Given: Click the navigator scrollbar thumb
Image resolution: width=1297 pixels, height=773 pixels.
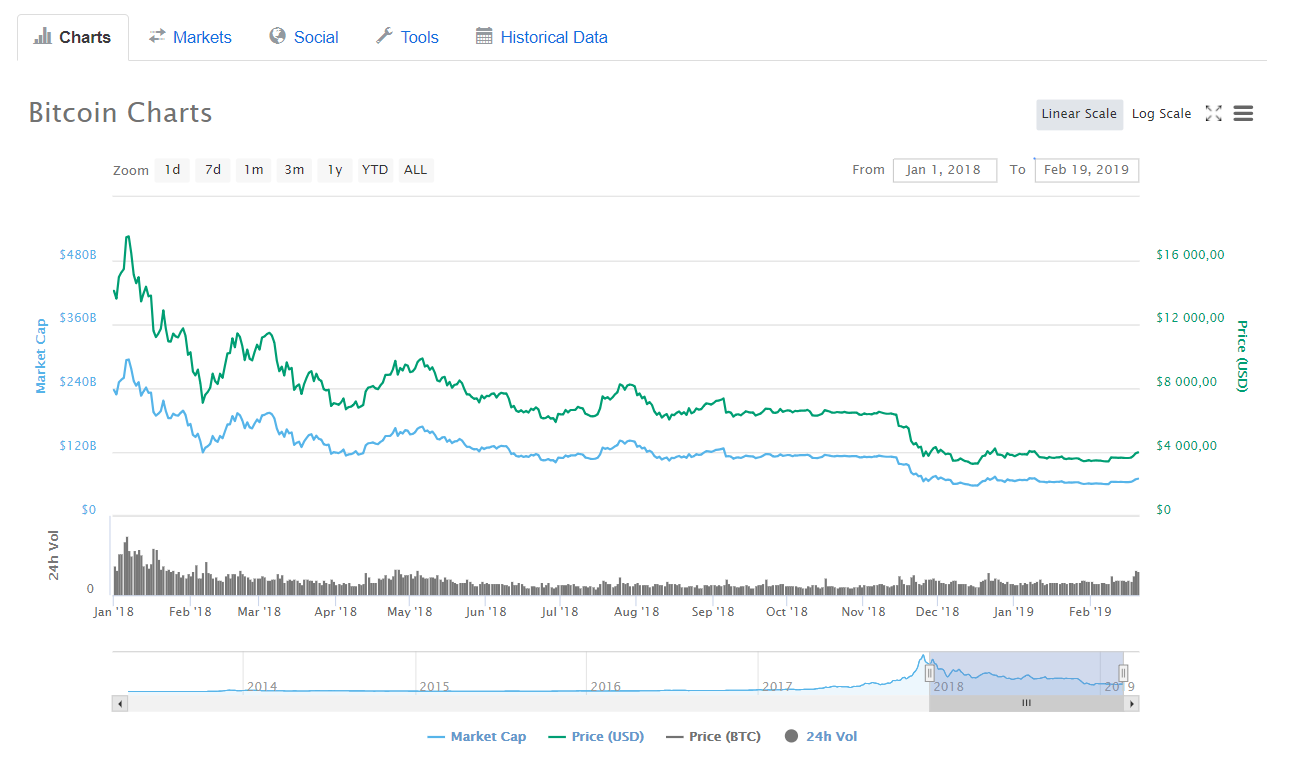Looking at the screenshot, I should pos(1026,704).
